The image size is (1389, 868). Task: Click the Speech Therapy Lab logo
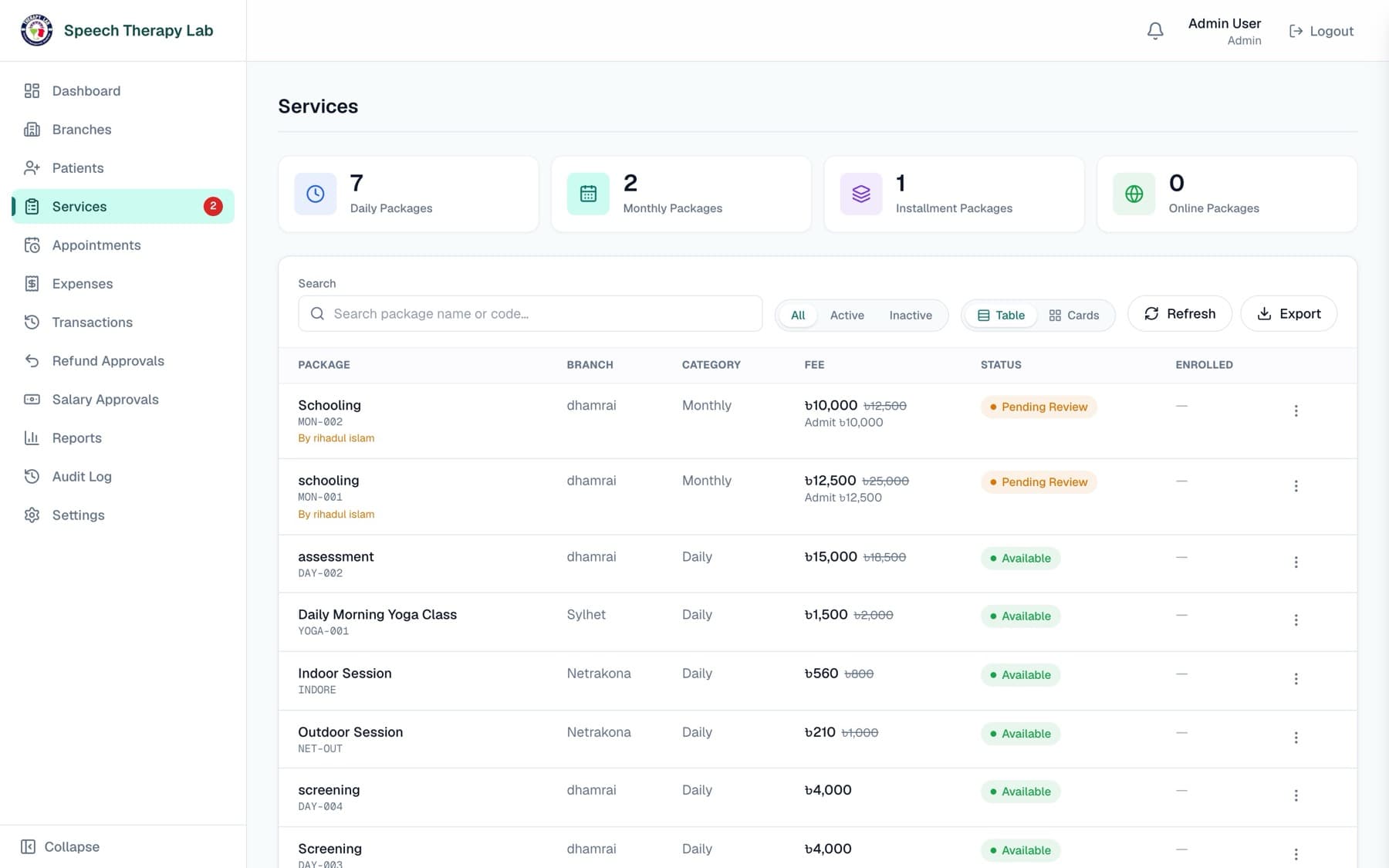pyautogui.click(x=36, y=31)
